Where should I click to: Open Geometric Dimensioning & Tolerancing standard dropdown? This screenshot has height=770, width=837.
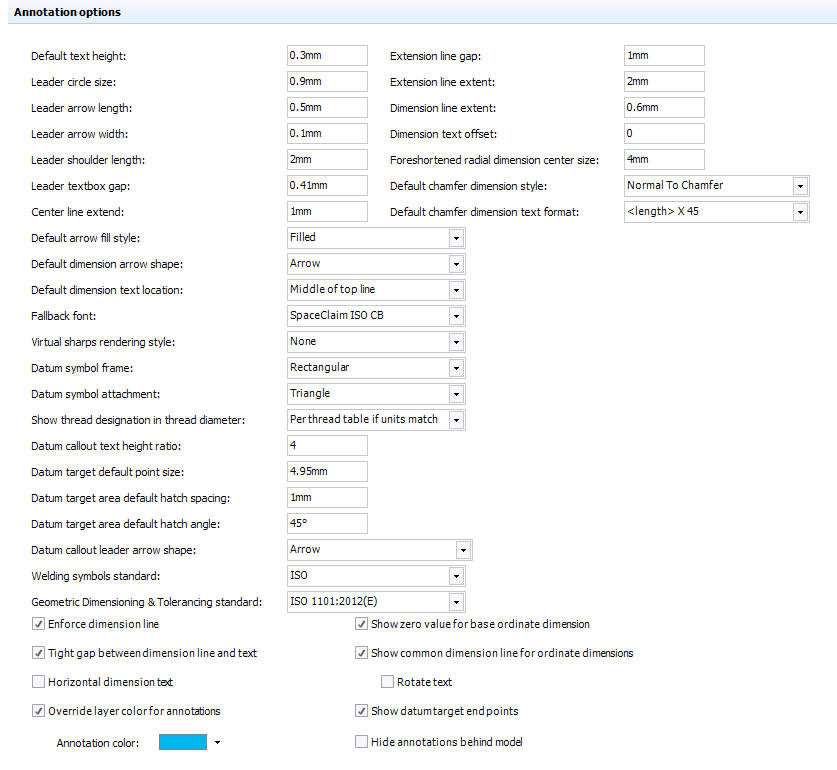(456, 602)
